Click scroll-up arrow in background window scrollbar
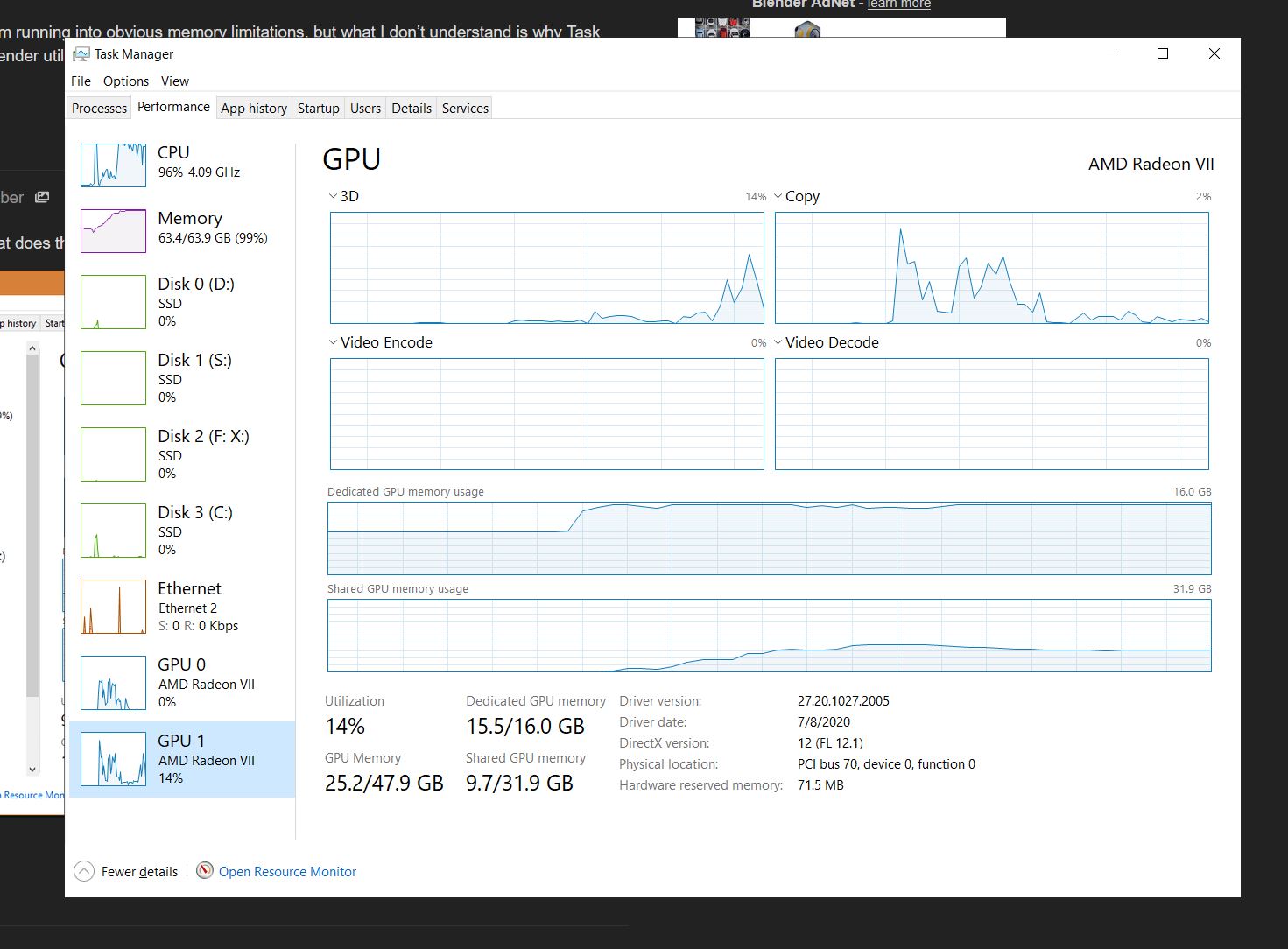1288x949 pixels. click(32, 348)
